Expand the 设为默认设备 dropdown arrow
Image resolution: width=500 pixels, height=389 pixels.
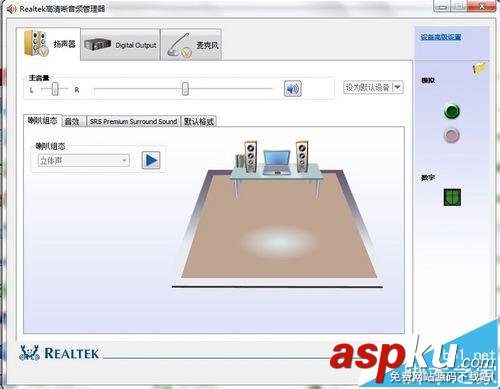397,87
